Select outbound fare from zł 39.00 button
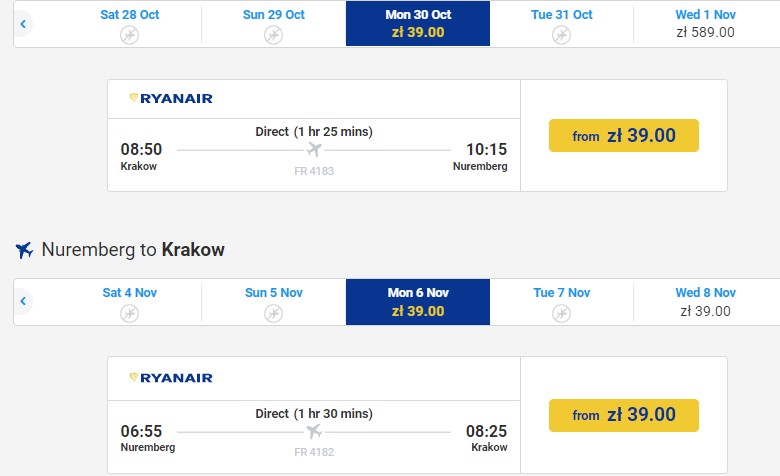This screenshot has height=476, width=780. click(x=623, y=136)
